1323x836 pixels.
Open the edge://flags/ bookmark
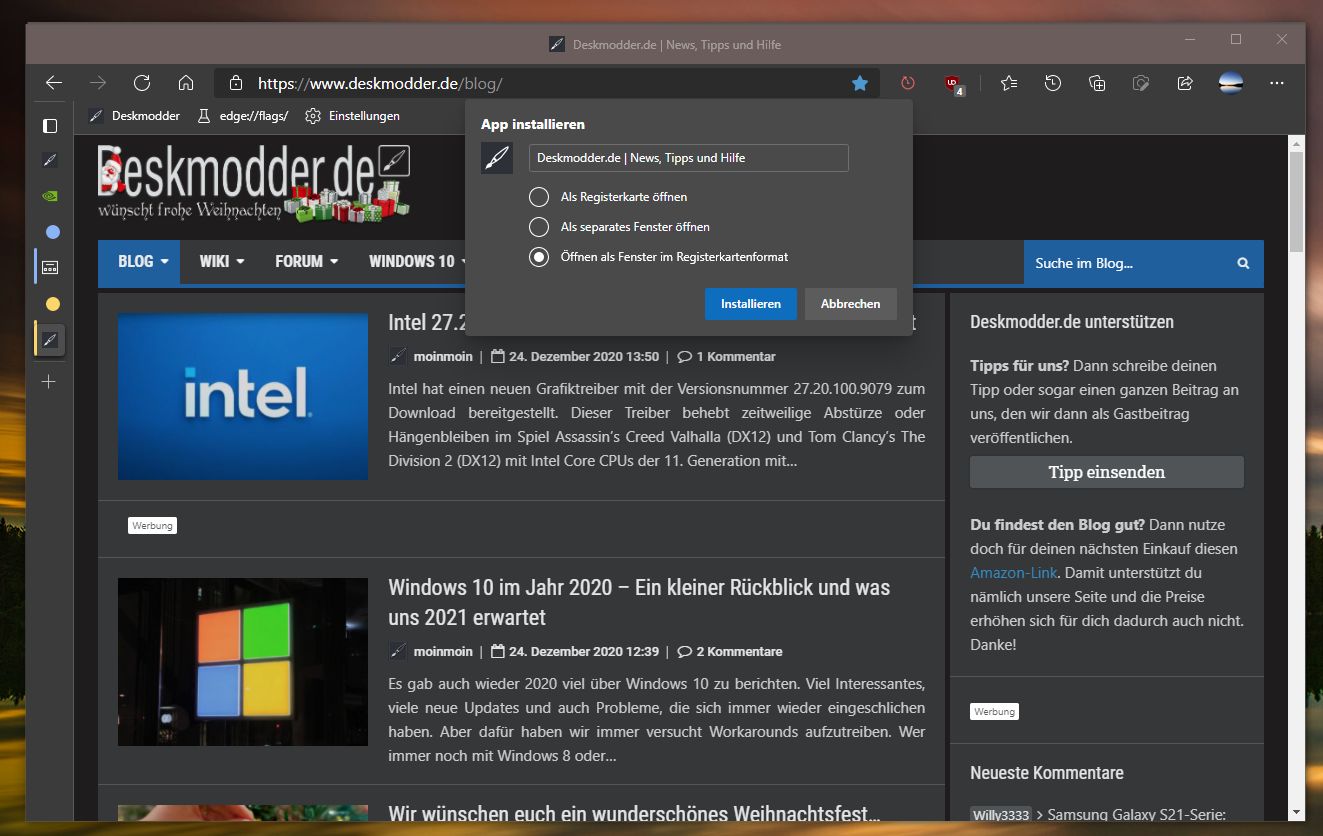(x=243, y=116)
